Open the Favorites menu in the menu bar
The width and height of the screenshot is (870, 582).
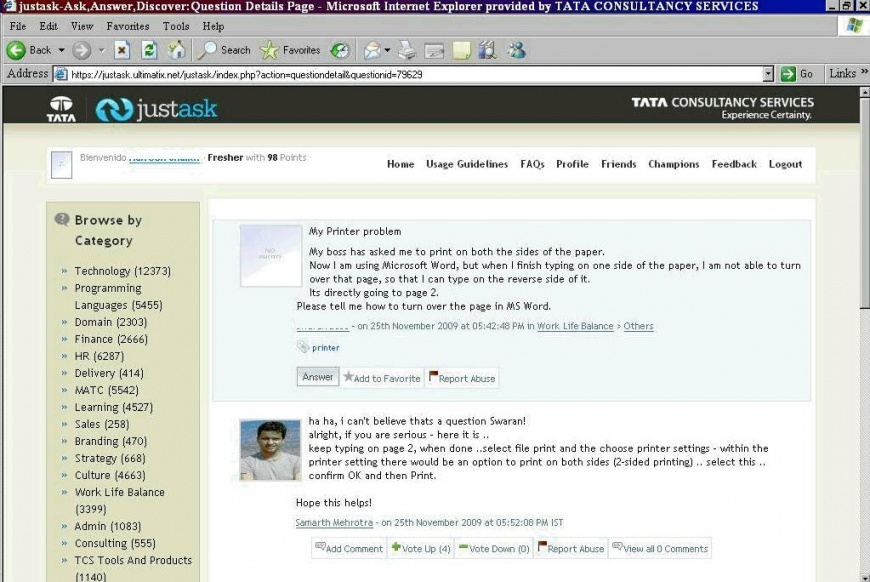128,26
